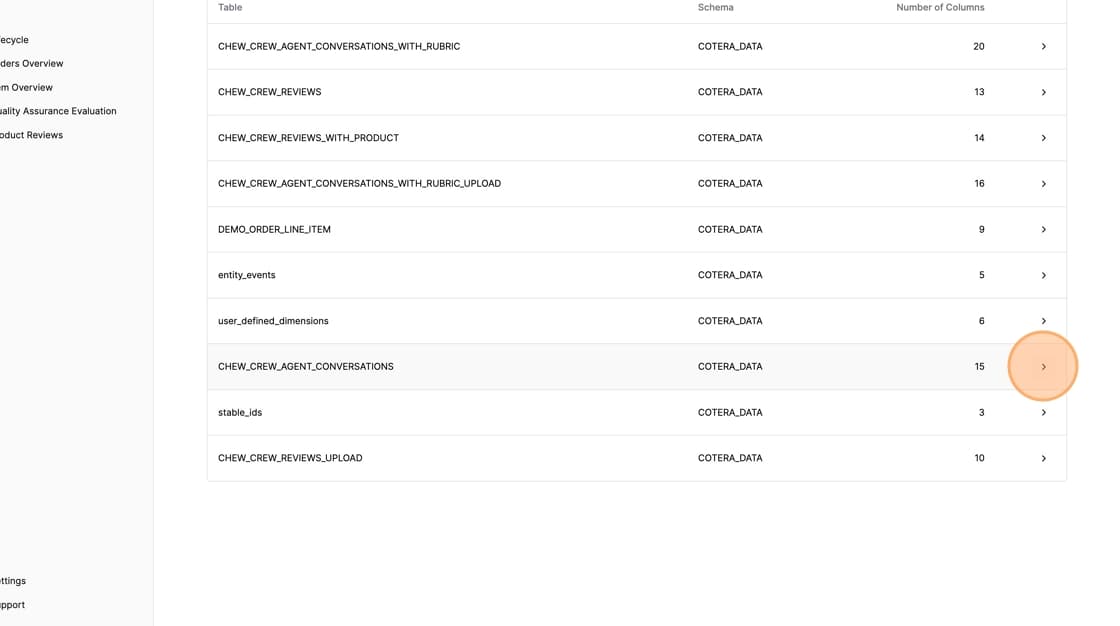The height and width of the screenshot is (626, 1120).
Task: Expand the stable_ids row arrow
Action: [x=1043, y=412]
